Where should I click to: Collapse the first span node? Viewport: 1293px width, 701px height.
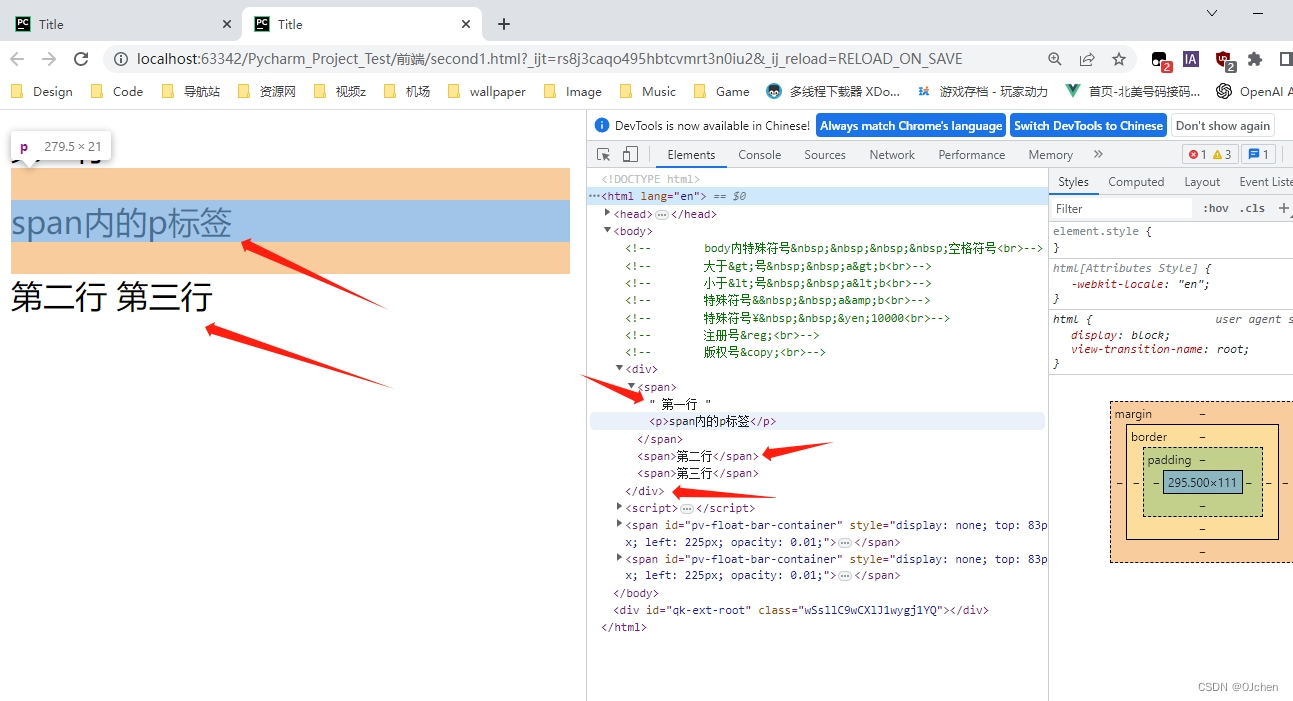tap(631, 386)
